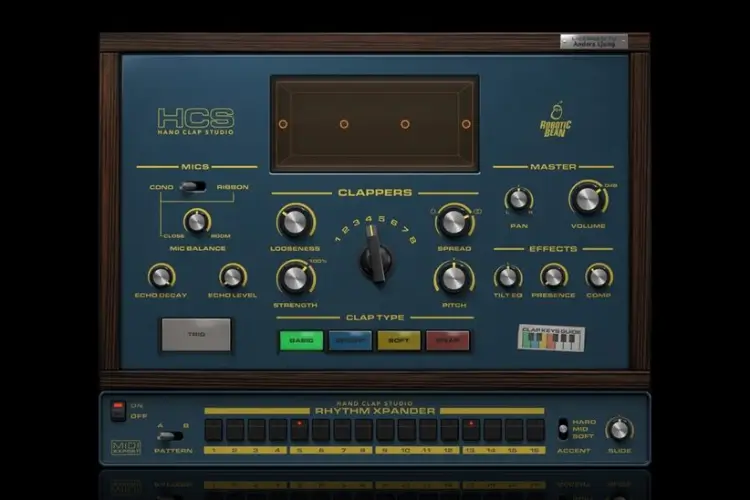Enable step 16 in the sequencer
The width and height of the screenshot is (750, 500).
point(535,430)
